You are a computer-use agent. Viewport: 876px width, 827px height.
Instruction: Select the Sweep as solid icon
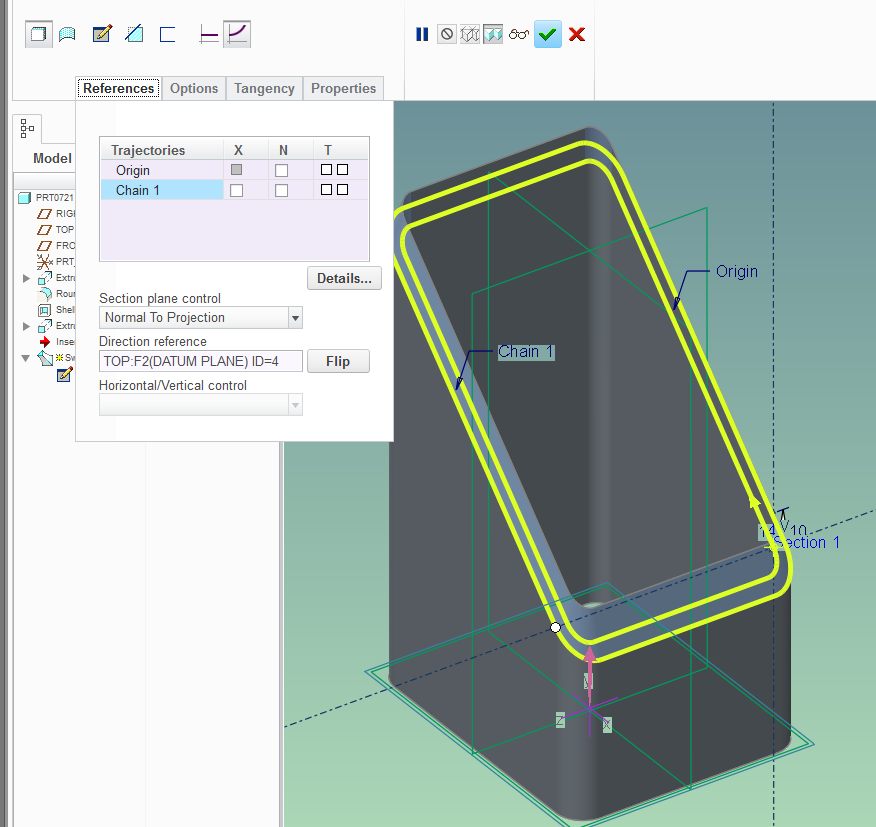click(x=39, y=34)
